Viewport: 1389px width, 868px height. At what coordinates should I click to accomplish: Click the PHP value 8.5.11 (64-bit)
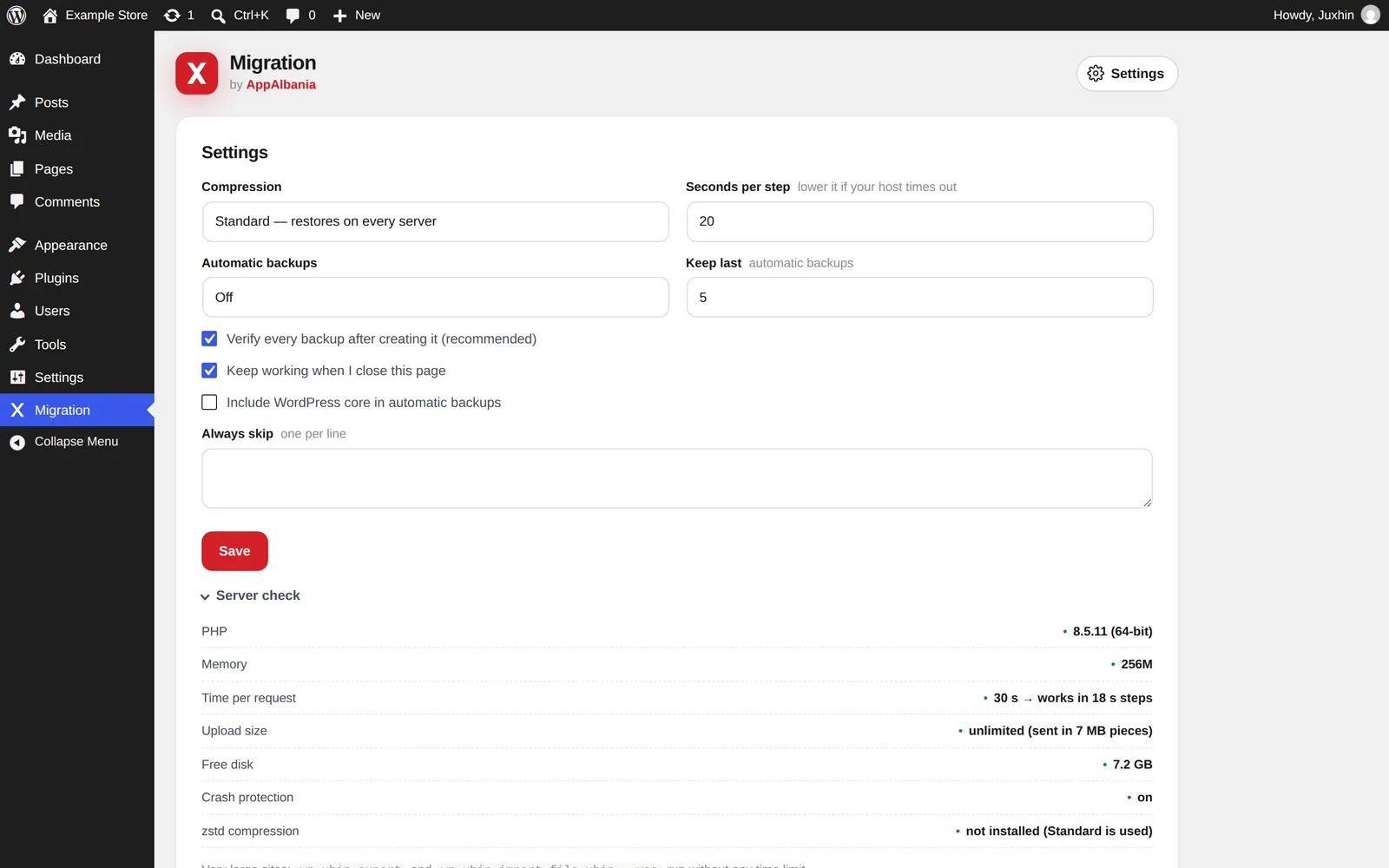tap(1112, 631)
